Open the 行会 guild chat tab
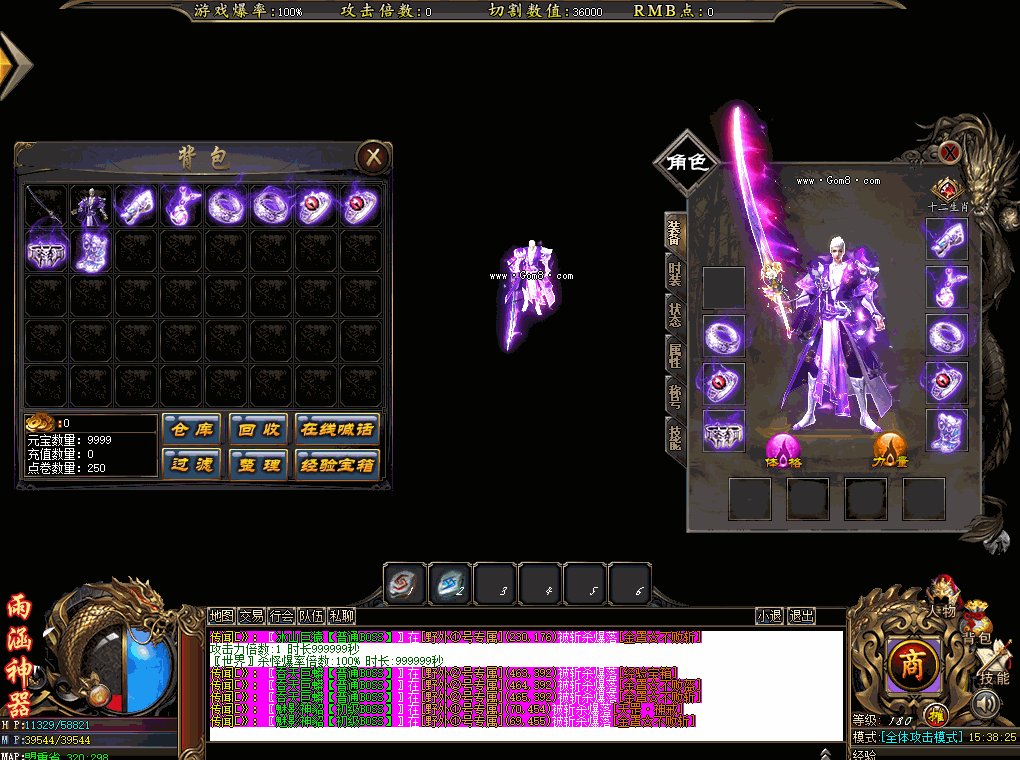Screen dimensions: 1020x760 pos(281,616)
